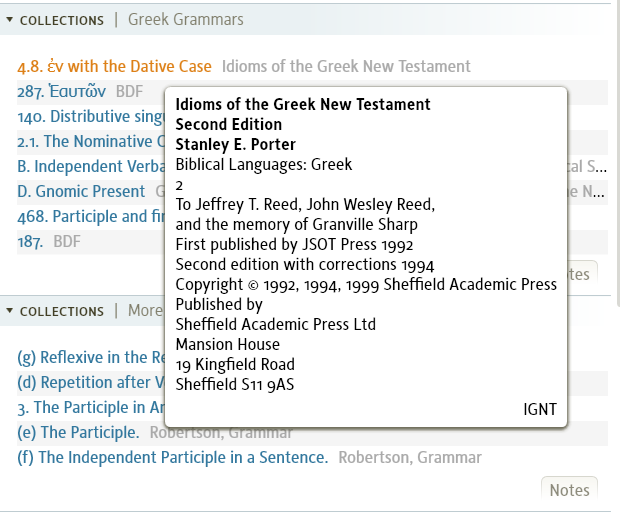Open '4.8. ἐν with the Dative Case' link
This screenshot has height=512, width=620.
(x=114, y=67)
